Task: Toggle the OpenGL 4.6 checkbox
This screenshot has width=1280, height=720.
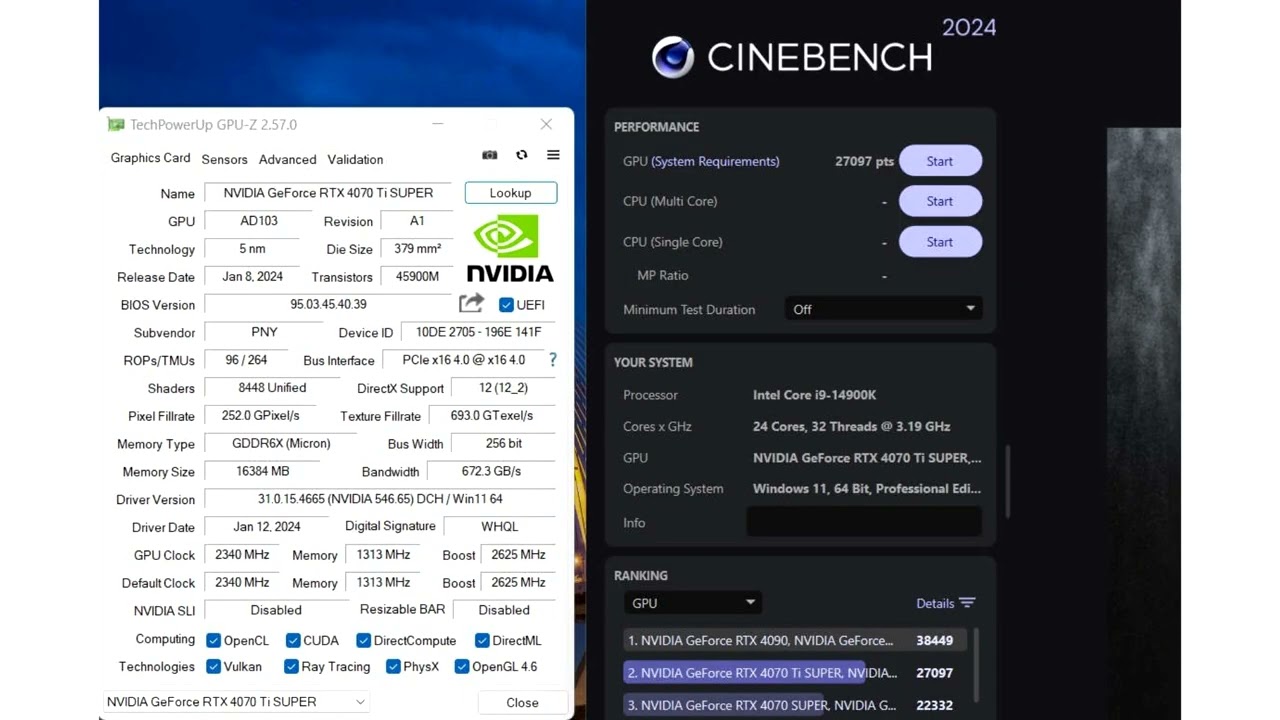Action: coord(462,666)
